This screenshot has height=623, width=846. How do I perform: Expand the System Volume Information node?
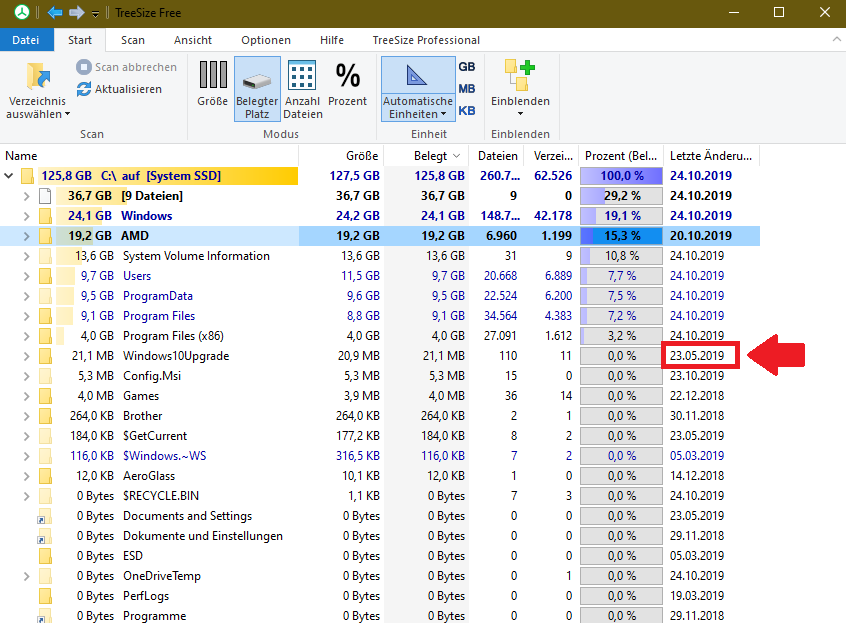[26, 256]
